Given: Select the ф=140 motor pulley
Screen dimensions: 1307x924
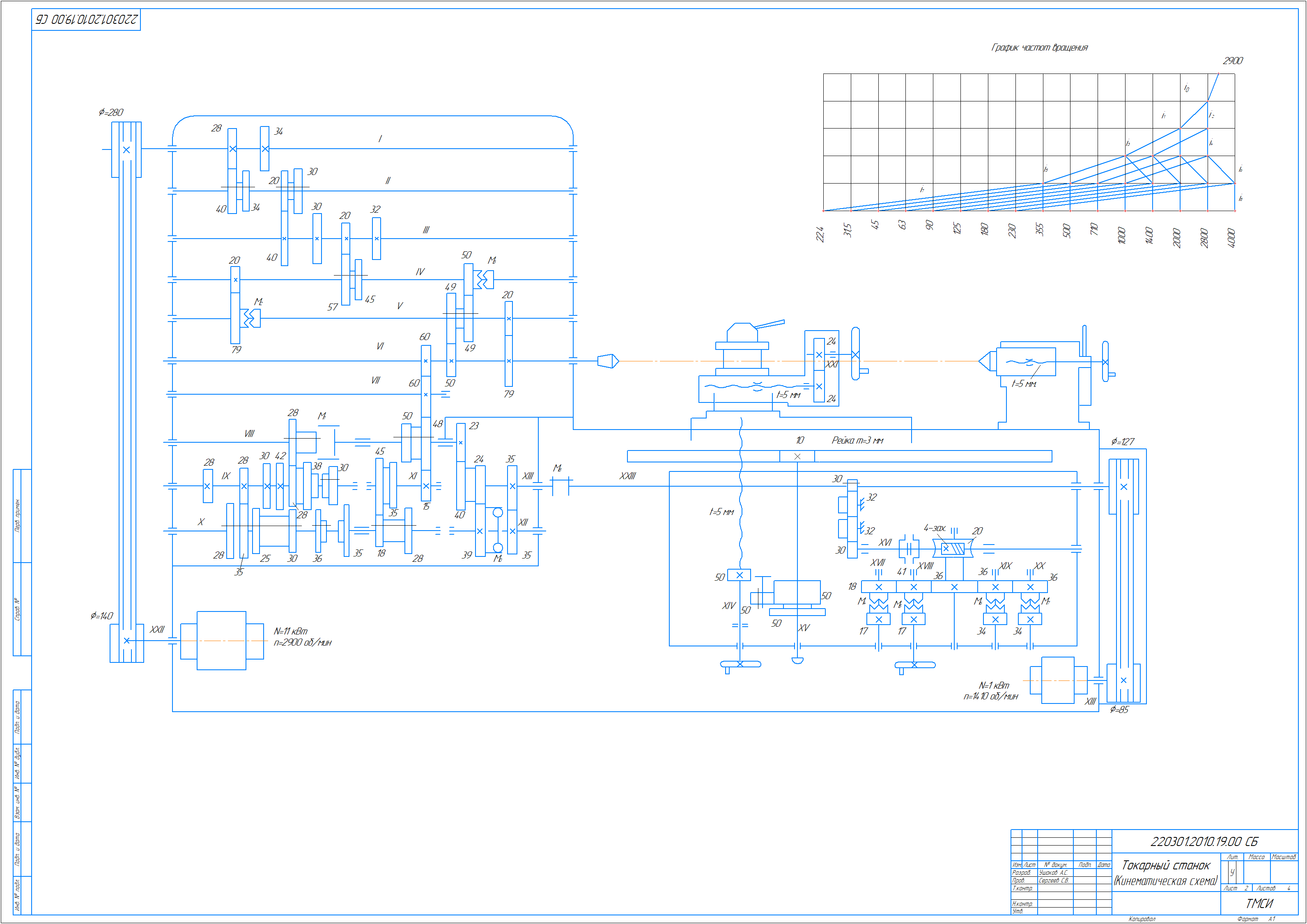Looking at the screenshot, I should point(126,642).
